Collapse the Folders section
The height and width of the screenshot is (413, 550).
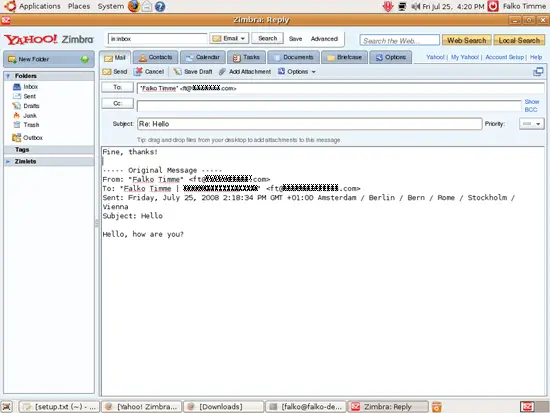(x=8, y=76)
